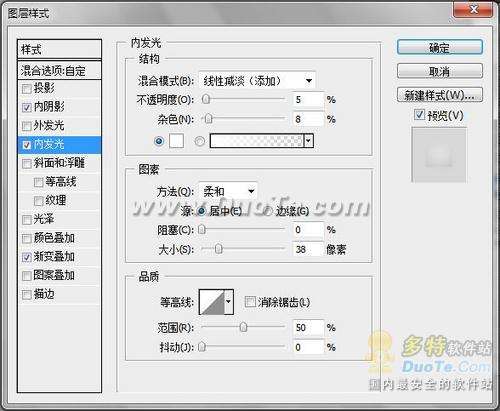
Task: Open the white glow color swatch
Action: (177, 141)
